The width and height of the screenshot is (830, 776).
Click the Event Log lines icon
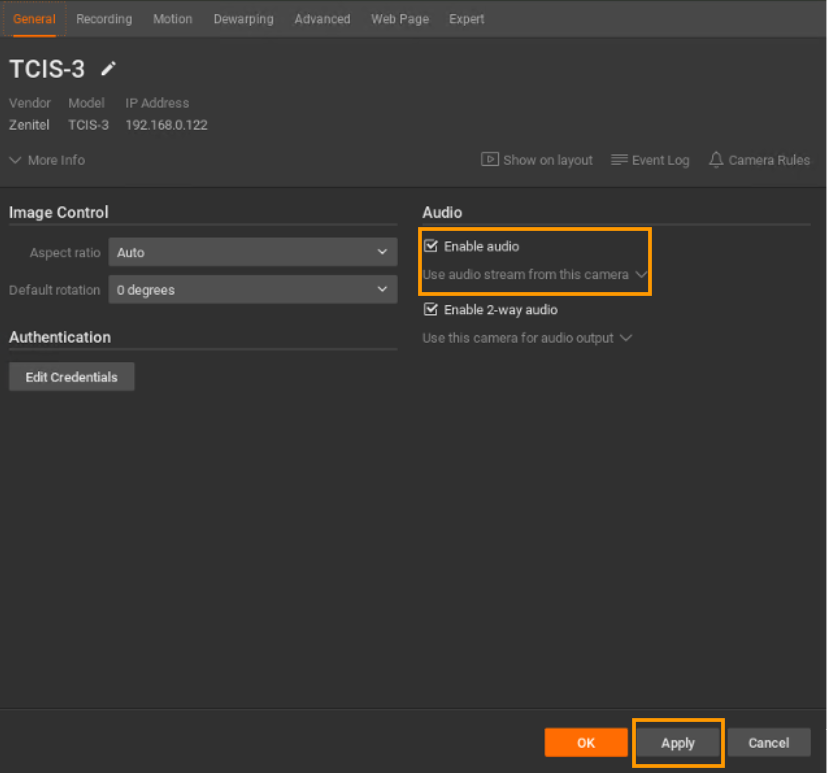pos(619,160)
